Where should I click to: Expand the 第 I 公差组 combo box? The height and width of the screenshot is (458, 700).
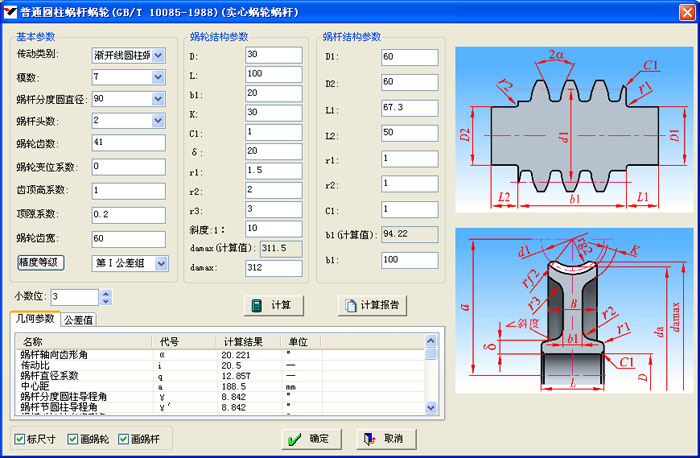point(160,263)
